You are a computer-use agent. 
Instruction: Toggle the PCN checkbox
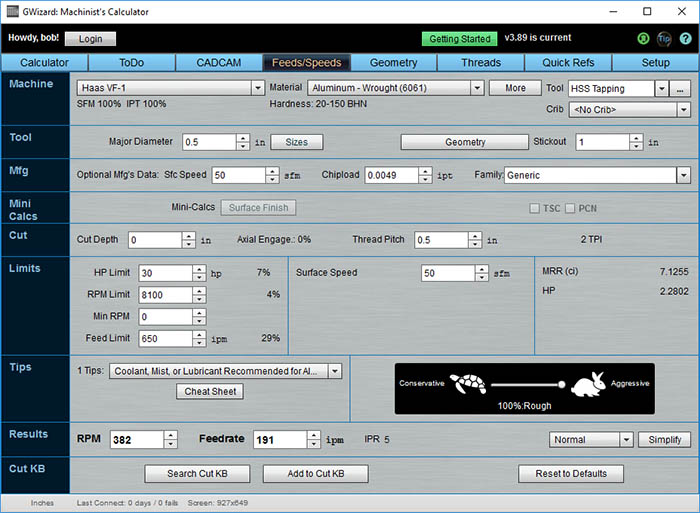570,209
